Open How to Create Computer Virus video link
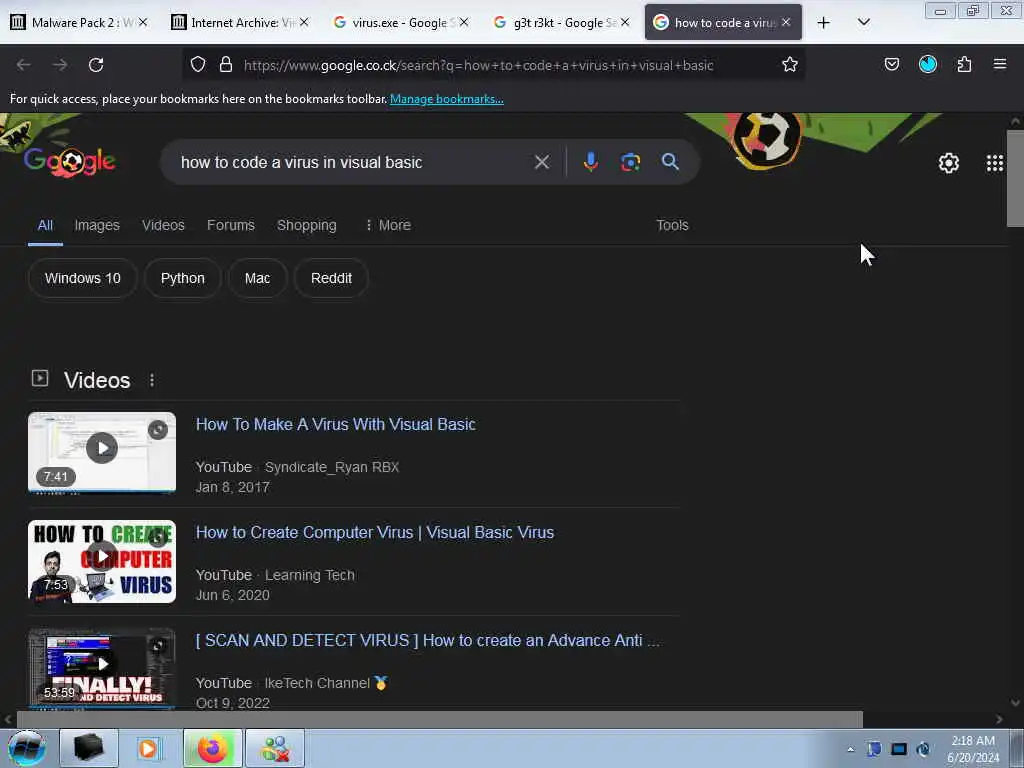The image size is (1024, 768). click(375, 532)
